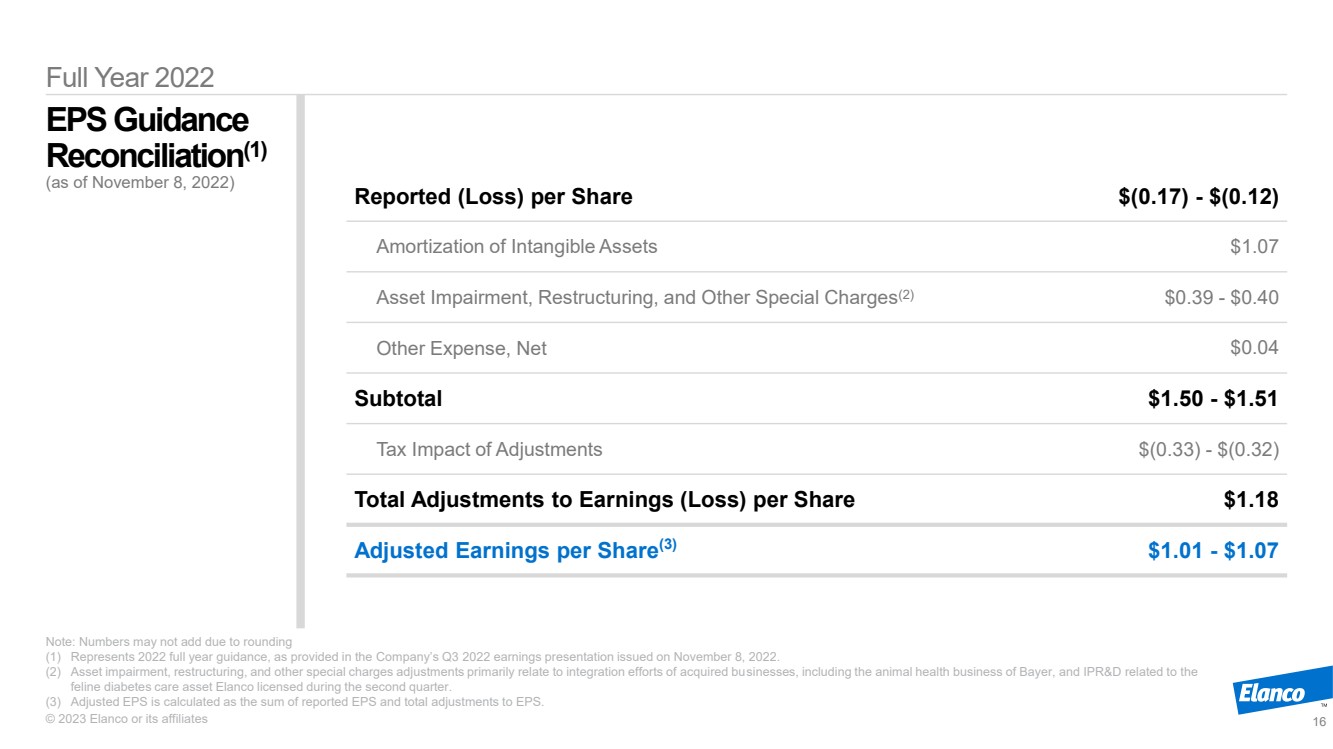Image resolution: width=1333 pixels, height=749 pixels.
Task: Click the blue $1.01 - $1.07 value
Action: 1214,550
